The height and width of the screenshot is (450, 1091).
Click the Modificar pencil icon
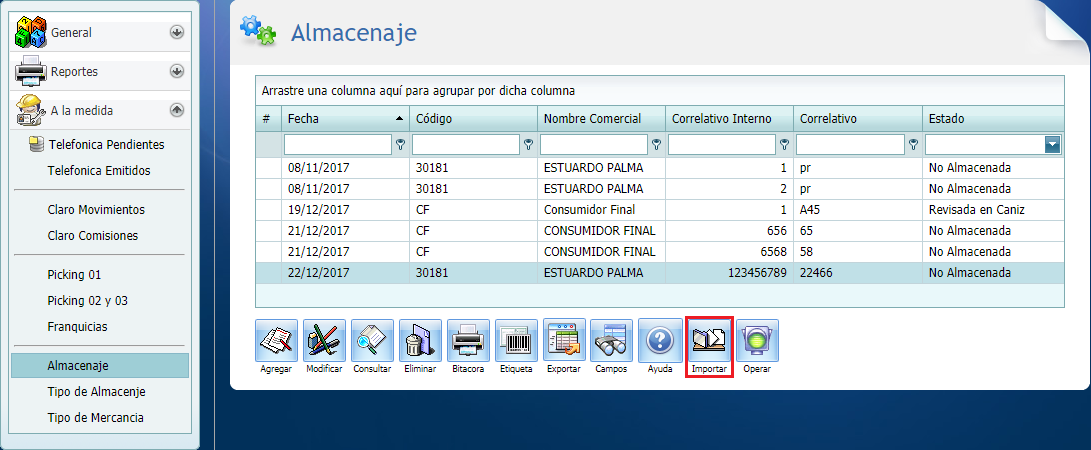tap(324, 341)
